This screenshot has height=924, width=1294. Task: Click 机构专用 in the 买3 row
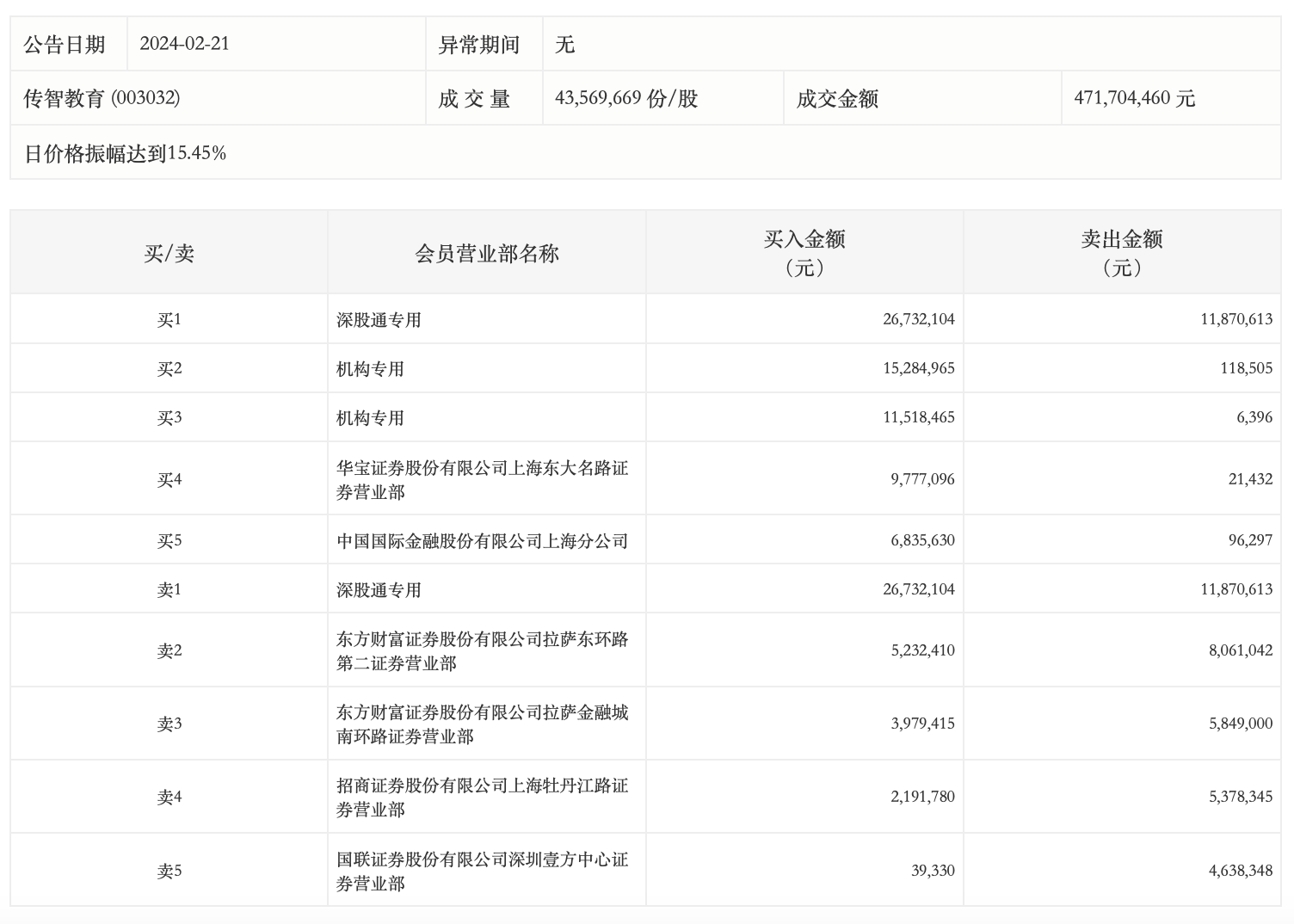tap(370, 418)
